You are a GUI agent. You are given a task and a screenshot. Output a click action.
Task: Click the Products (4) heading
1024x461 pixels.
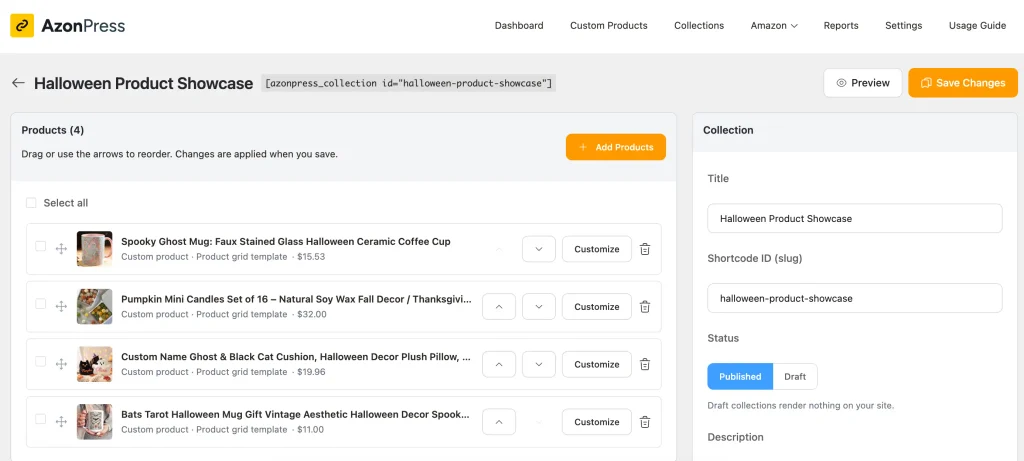53,130
